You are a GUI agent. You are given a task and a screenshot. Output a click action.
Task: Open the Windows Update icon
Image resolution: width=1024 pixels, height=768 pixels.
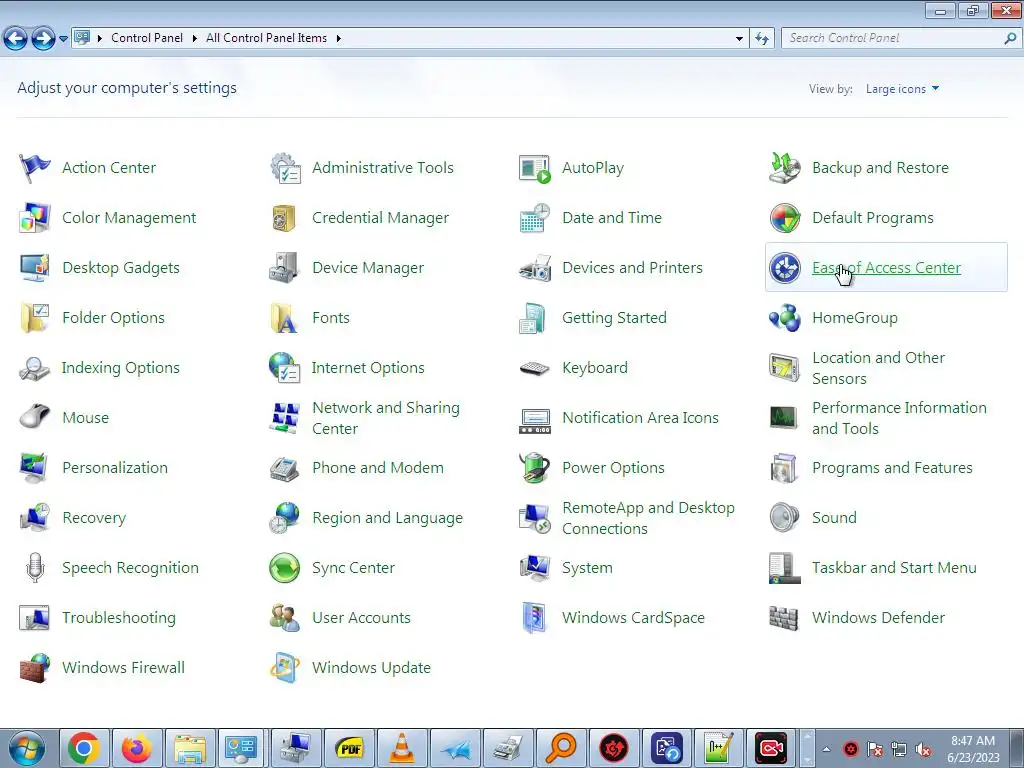pos(285,667)
